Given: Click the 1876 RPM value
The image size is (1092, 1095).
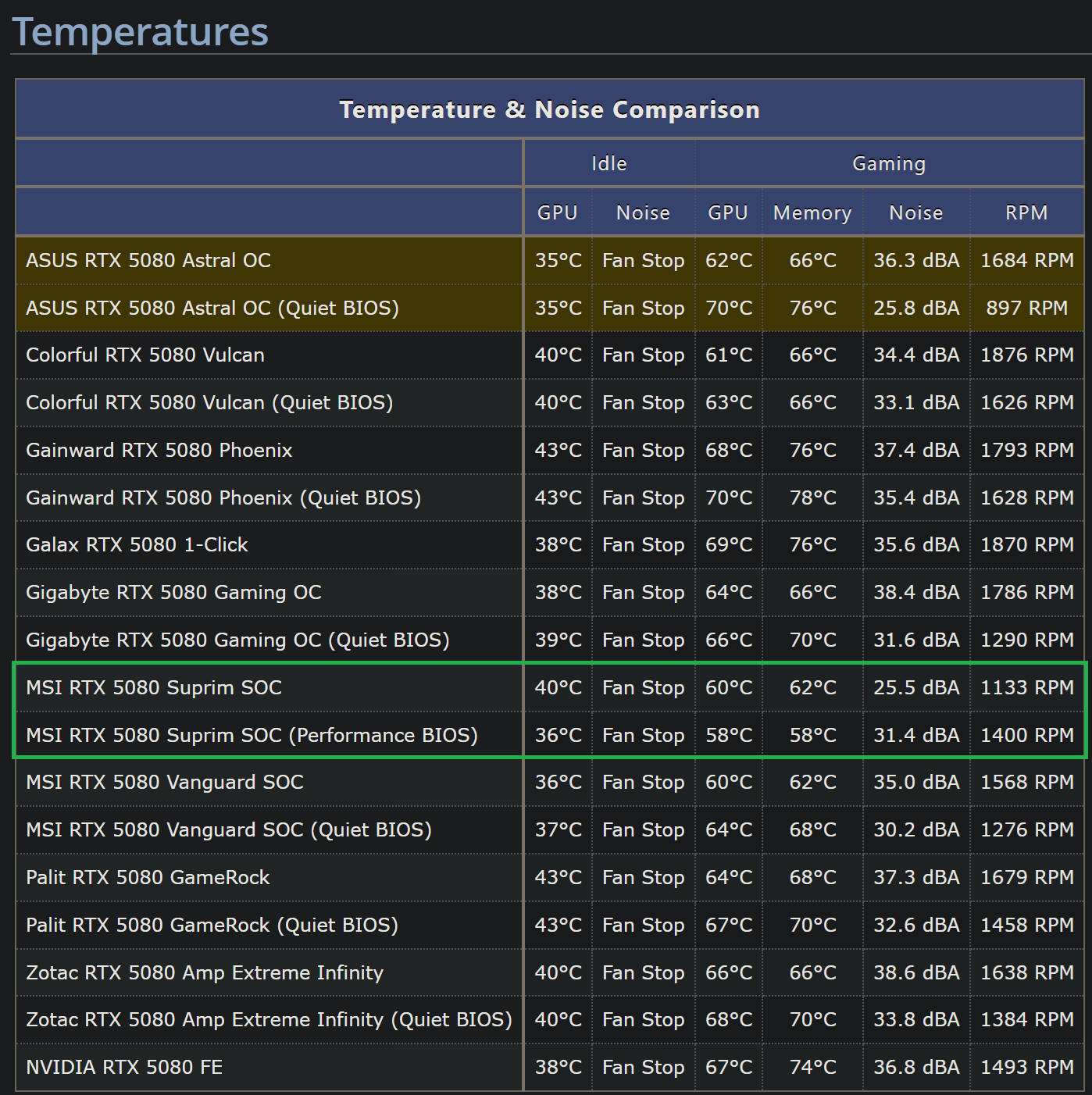Looking at the screenshot, I should pyautogui.click(x=1026, y=355).
